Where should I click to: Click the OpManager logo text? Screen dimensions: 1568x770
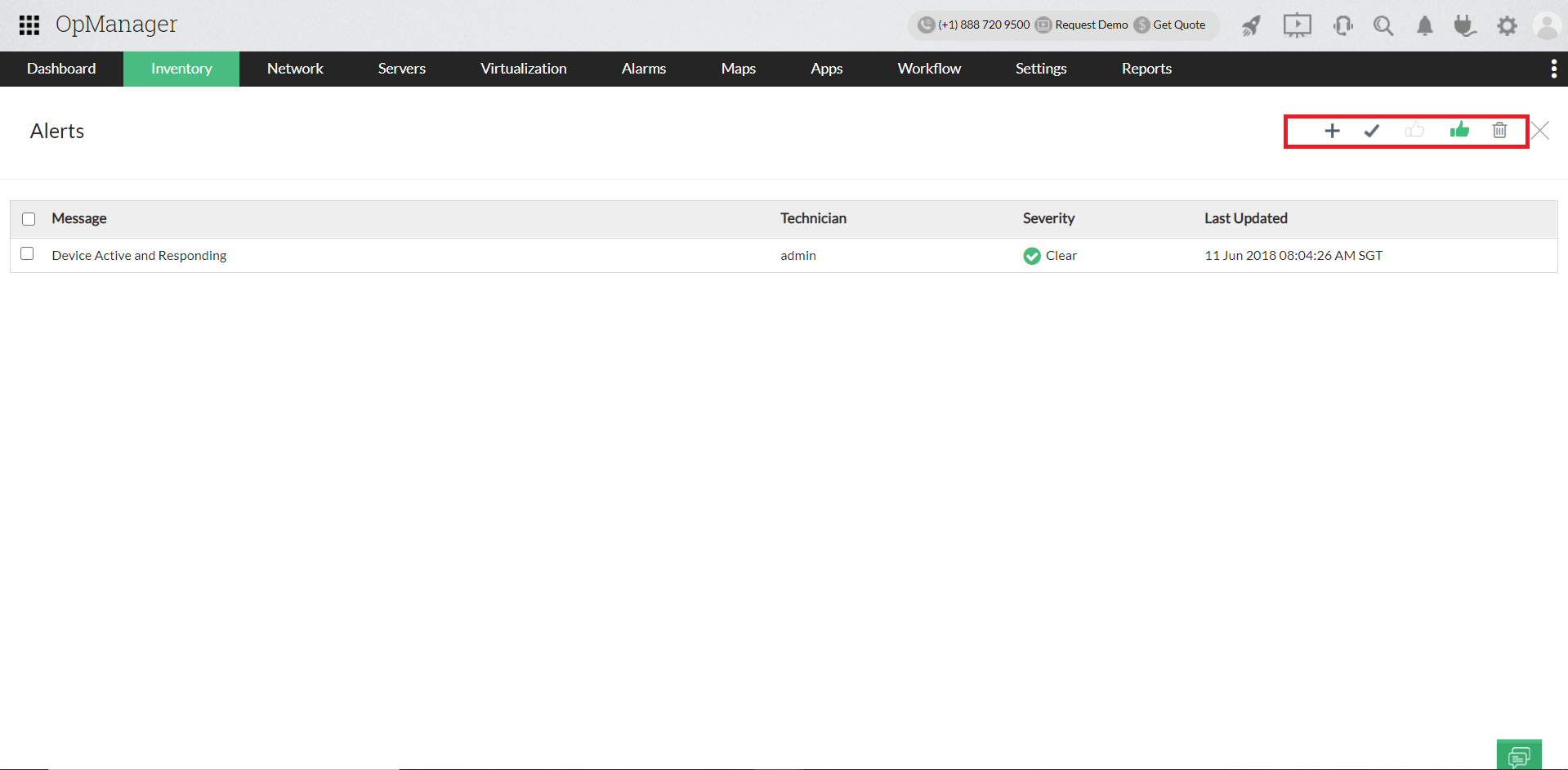coord(116,25)
